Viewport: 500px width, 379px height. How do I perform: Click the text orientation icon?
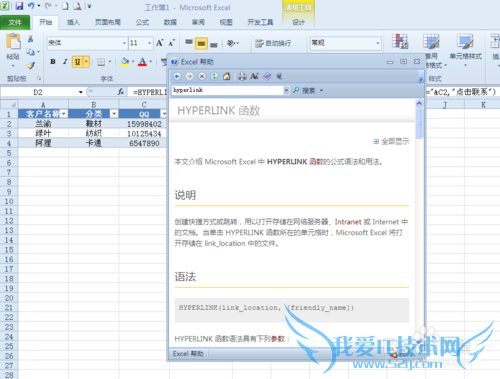tap(231, 43)
